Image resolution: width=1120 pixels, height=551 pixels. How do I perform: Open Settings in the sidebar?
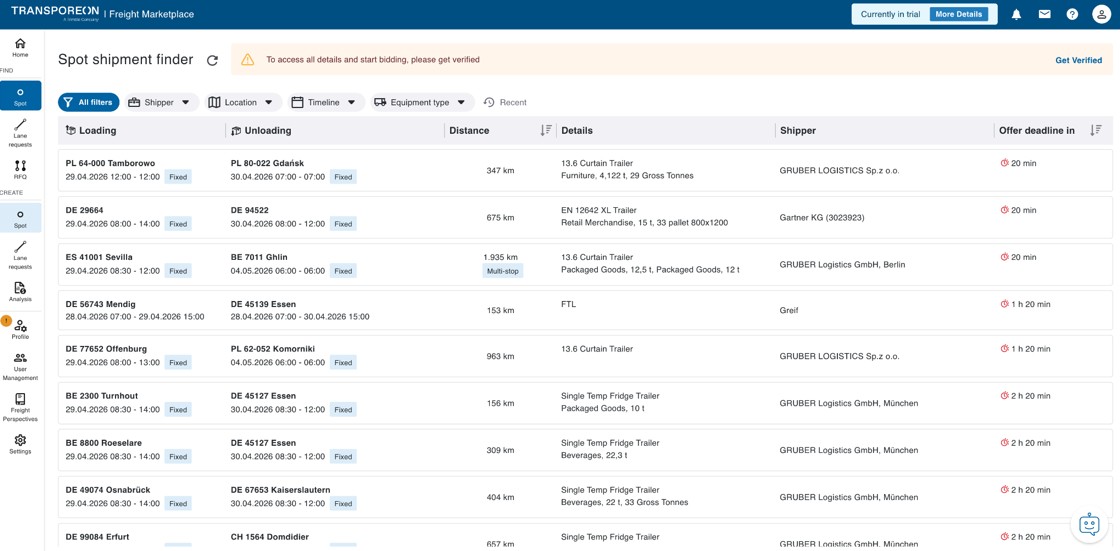(20, 445)
